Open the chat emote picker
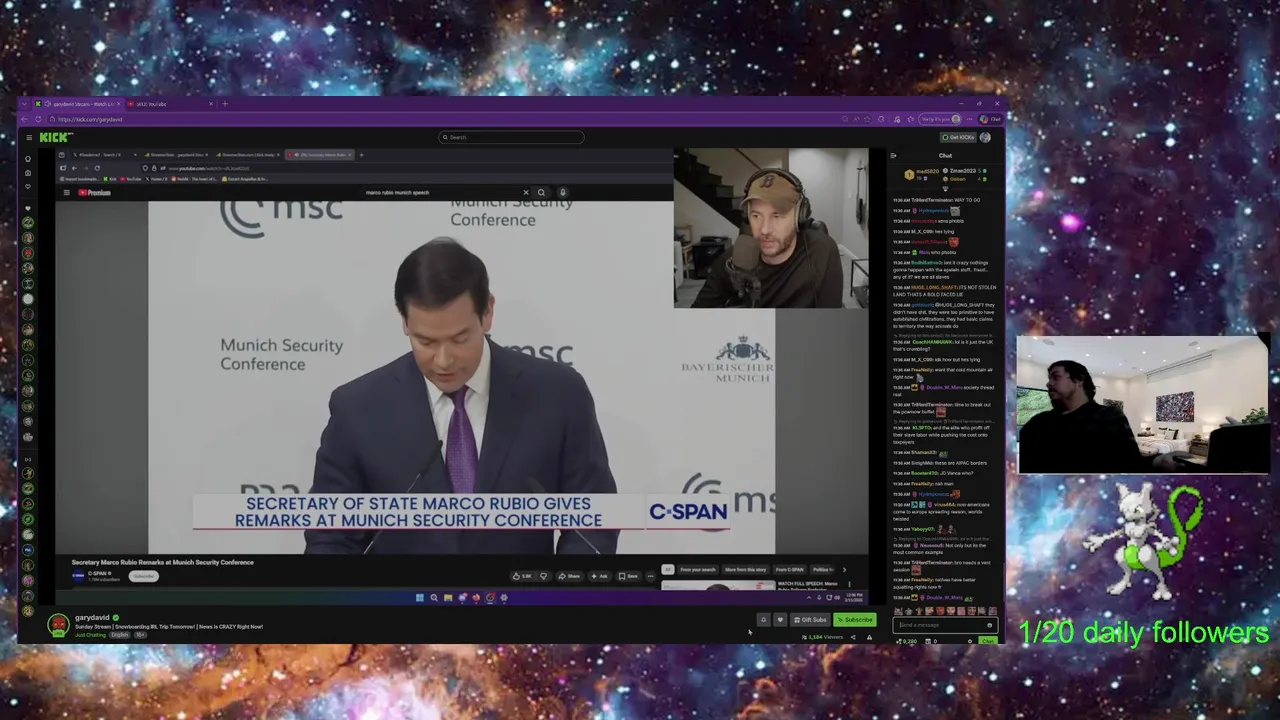This screenshot has width=1280, height=720. click(990, 625)
